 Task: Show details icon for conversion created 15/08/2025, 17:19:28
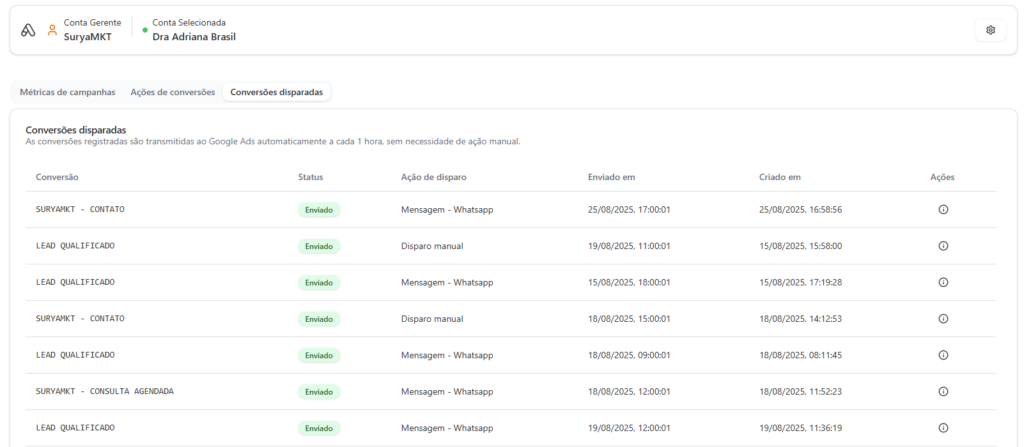click(x=942, y=282)
